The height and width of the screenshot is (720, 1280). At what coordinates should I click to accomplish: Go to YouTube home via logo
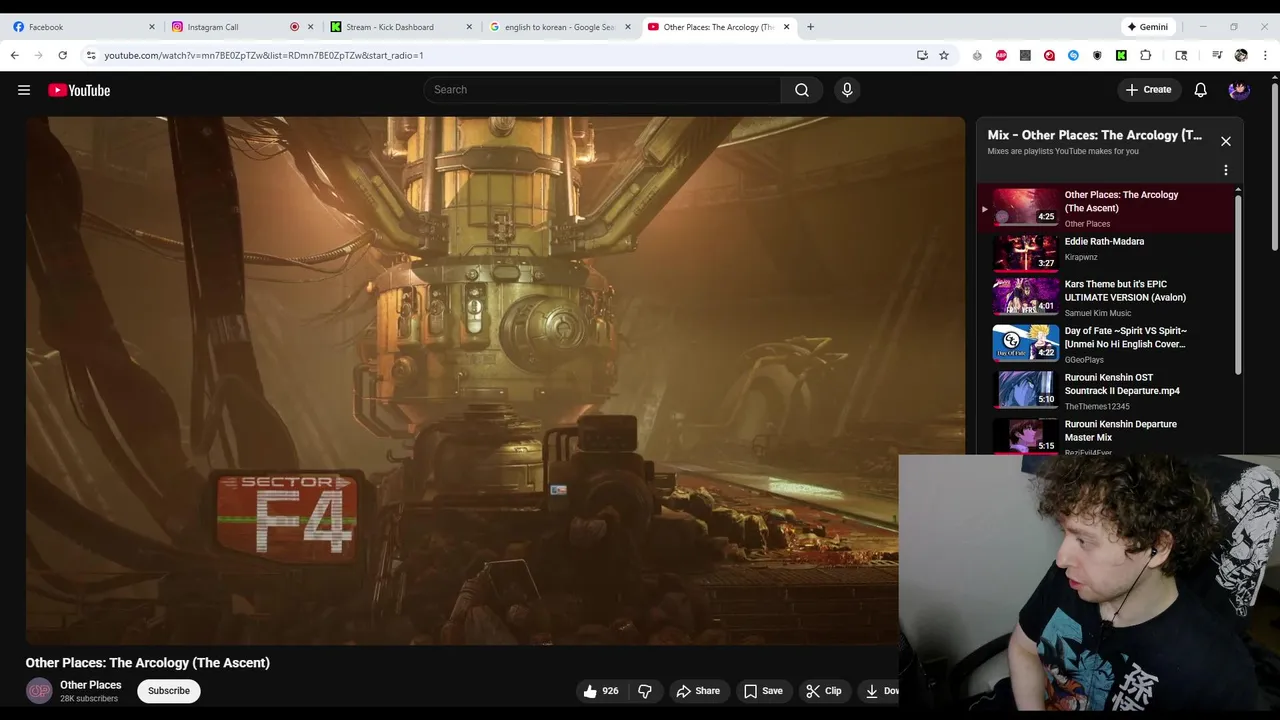click(79, 90)
